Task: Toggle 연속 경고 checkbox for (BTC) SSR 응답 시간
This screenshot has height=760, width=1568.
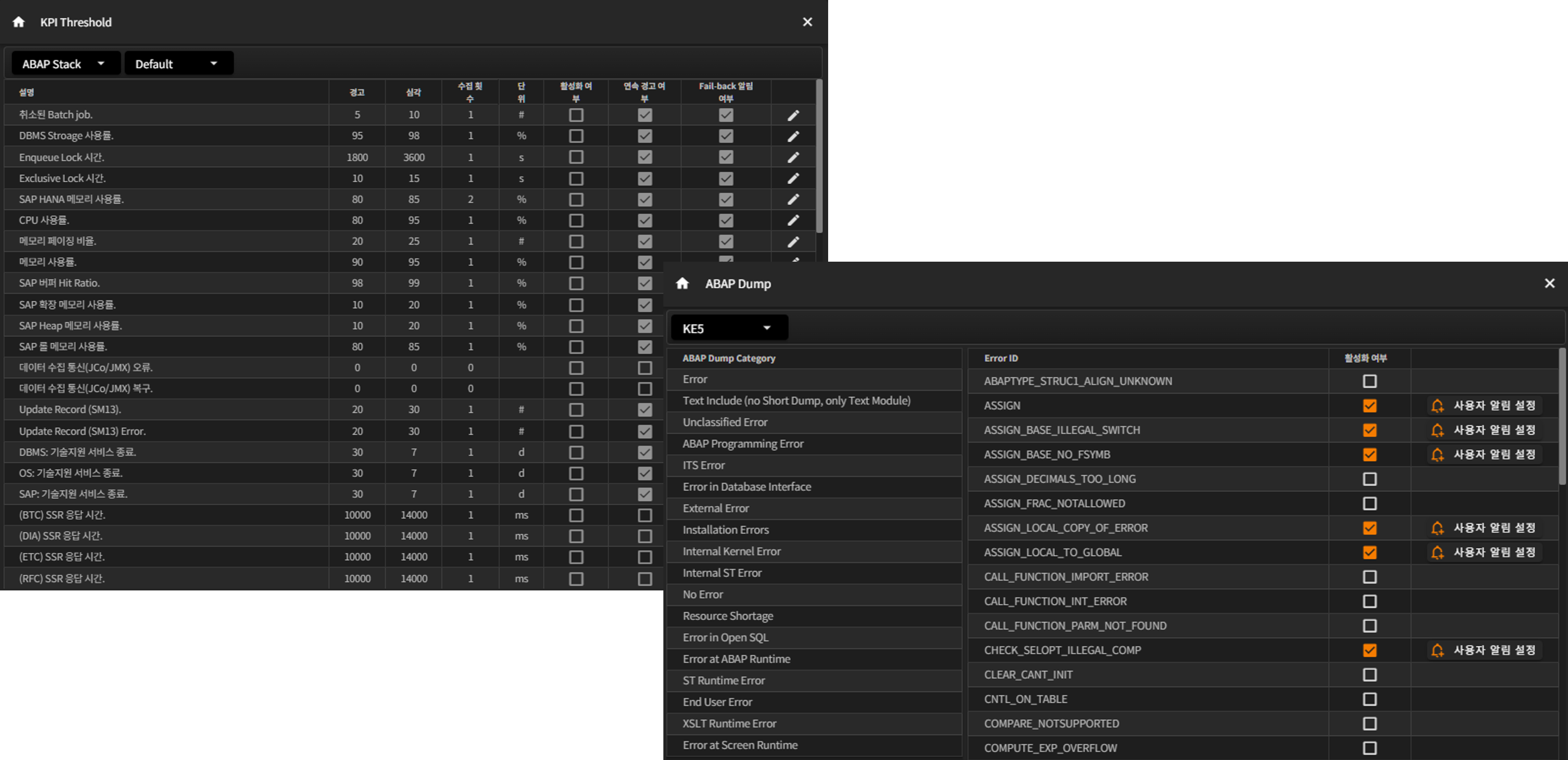Action: click(644, 515)
